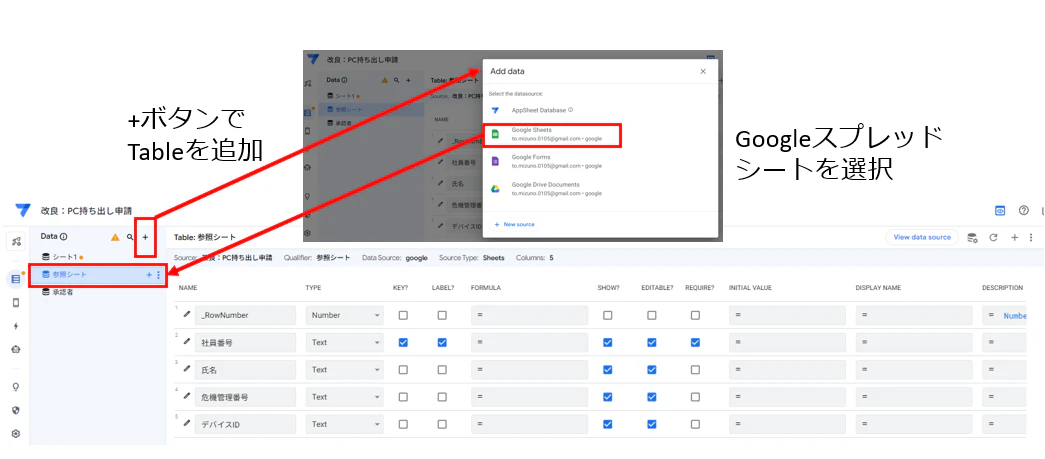1045x459 pixels.
Task: Click INITIAL VALUE field for 危機管理番号
Action: point(787,397)
